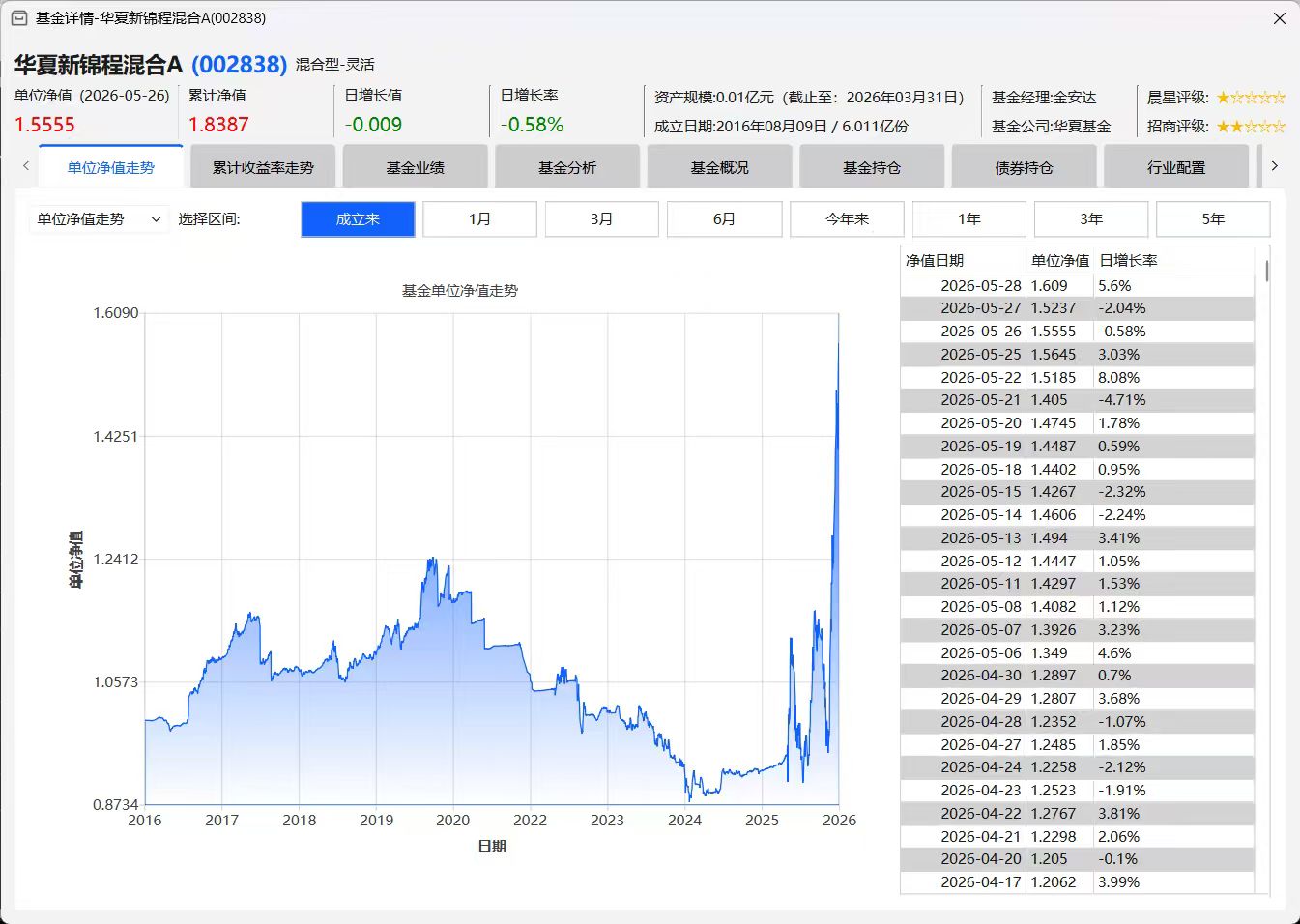Select the row dated 2026-05-22
This screenshot has height=924, width=1300.
(x=1078, y=378)
